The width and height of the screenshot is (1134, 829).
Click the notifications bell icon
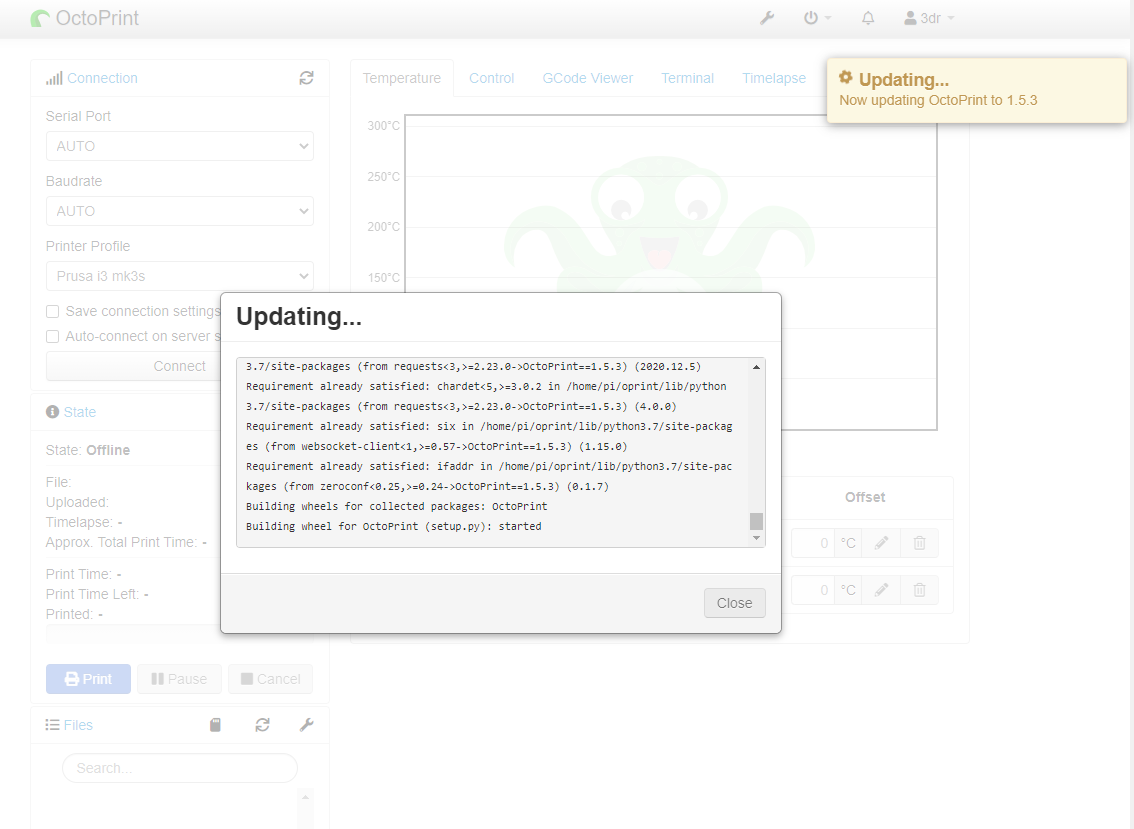[x=868, y=18]
